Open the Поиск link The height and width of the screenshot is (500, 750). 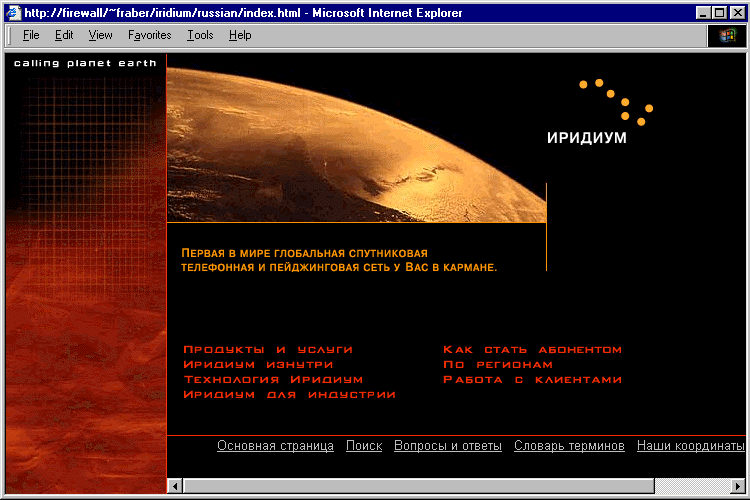point(364,446)
